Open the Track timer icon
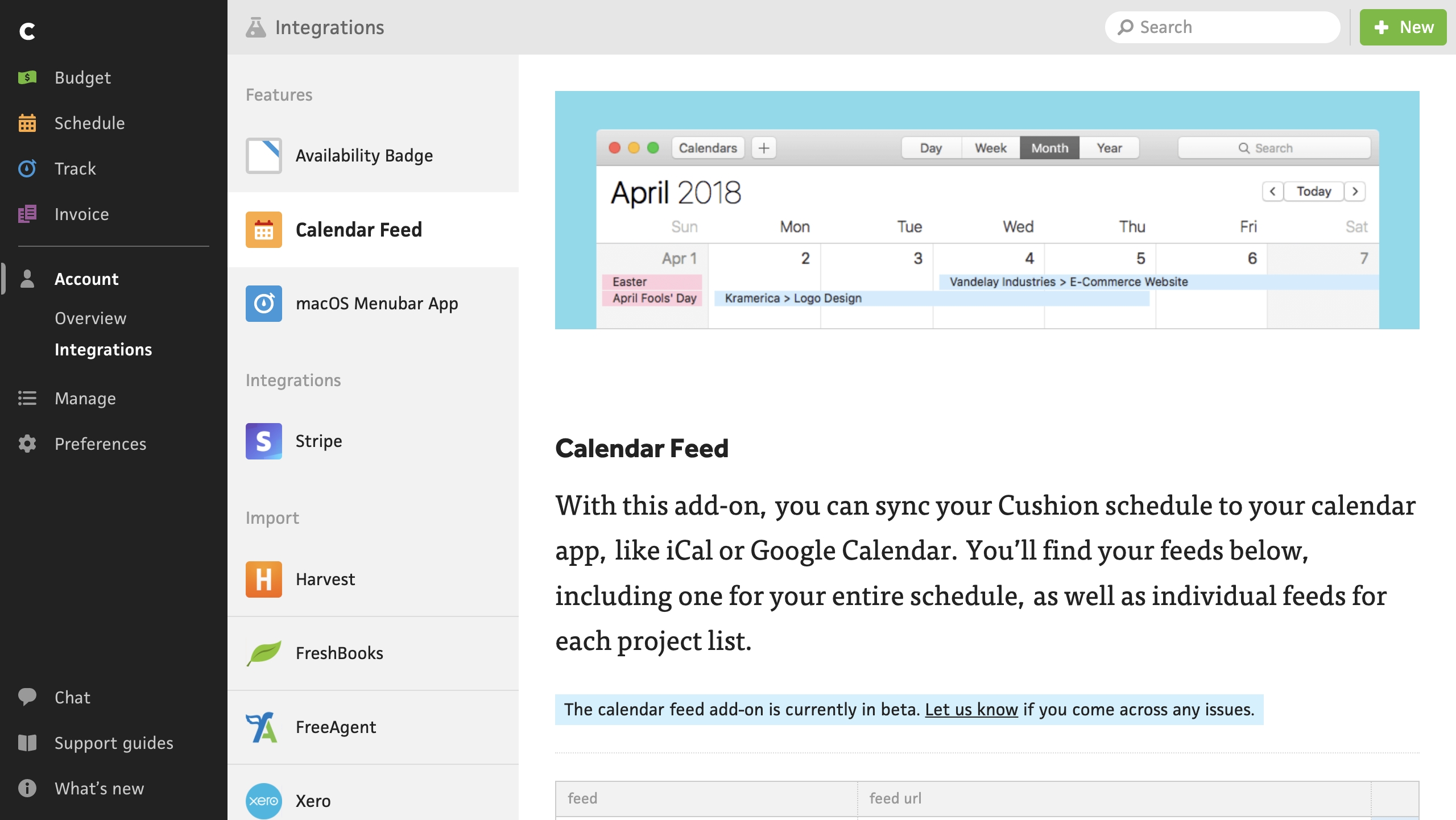 pyautogui.click(x=27, y=168)
